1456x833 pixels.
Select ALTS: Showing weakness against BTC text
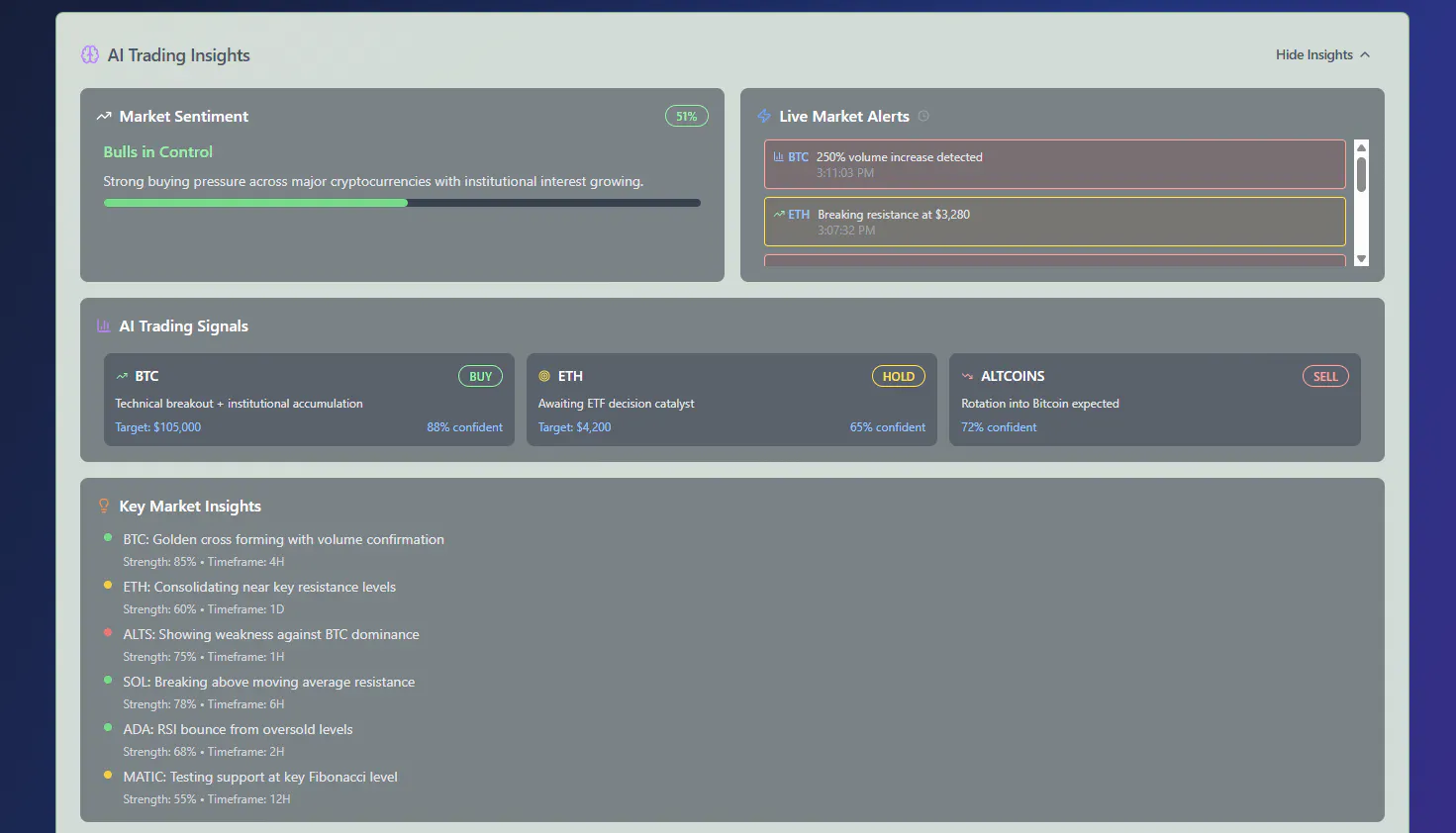271,634
